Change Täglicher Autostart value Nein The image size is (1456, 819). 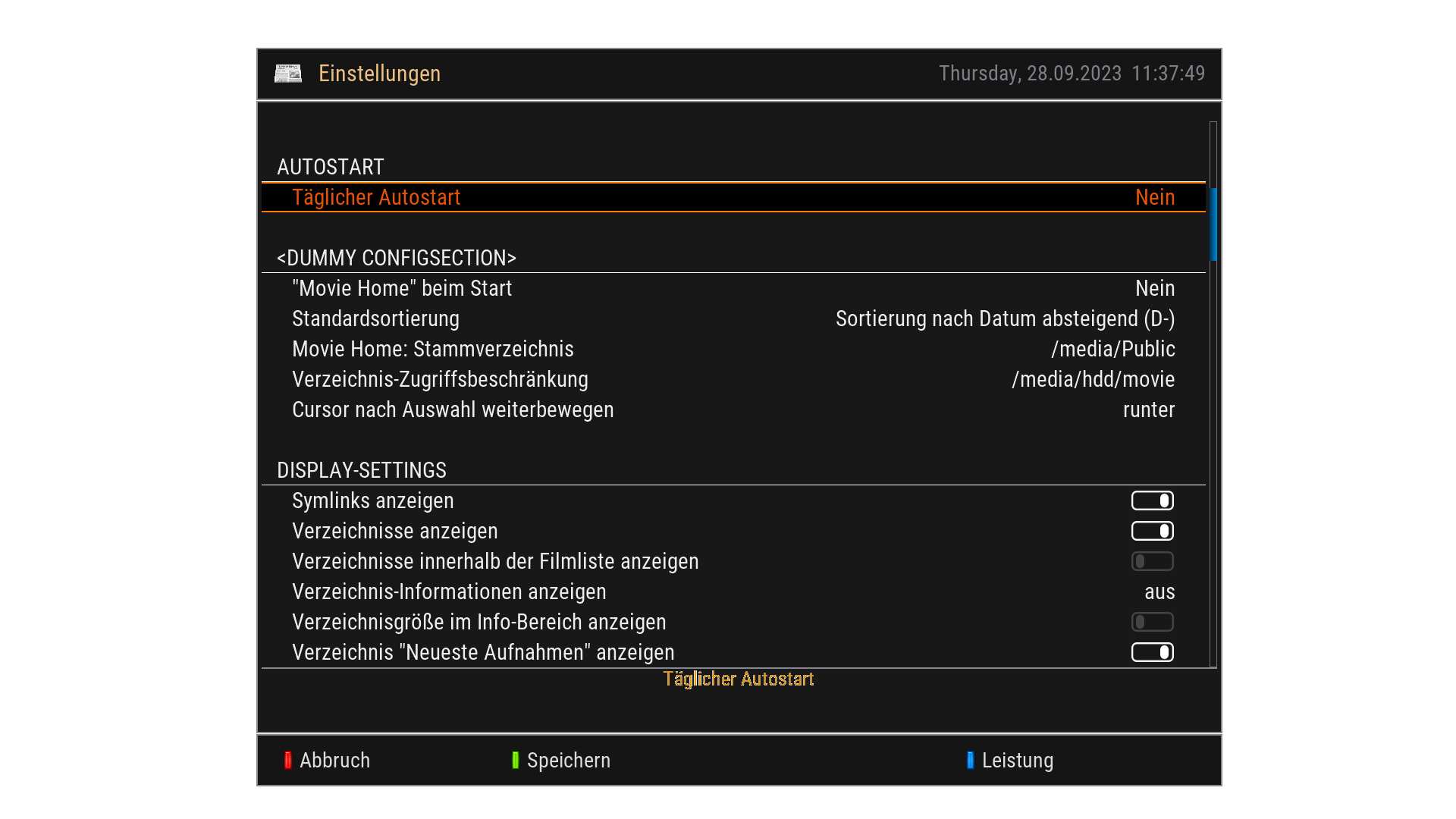pyautogui.click(x=1154, y=197)
